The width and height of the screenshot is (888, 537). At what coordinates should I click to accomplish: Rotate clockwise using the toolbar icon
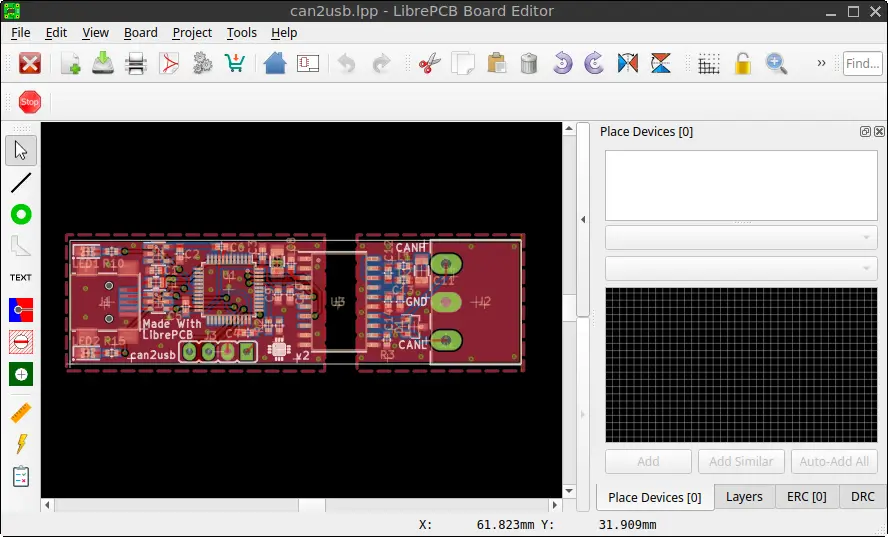(595, 63)
